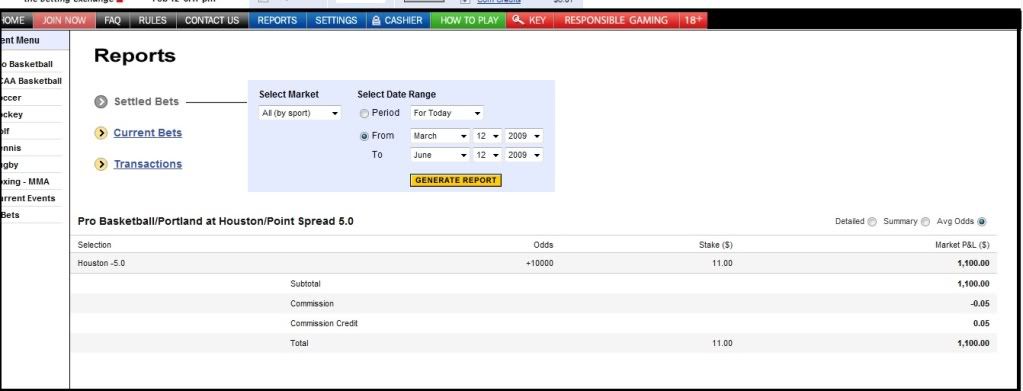Select Hockey in the event menu
The height and width of the screenshot is (391, 1023).
(12, 115)
